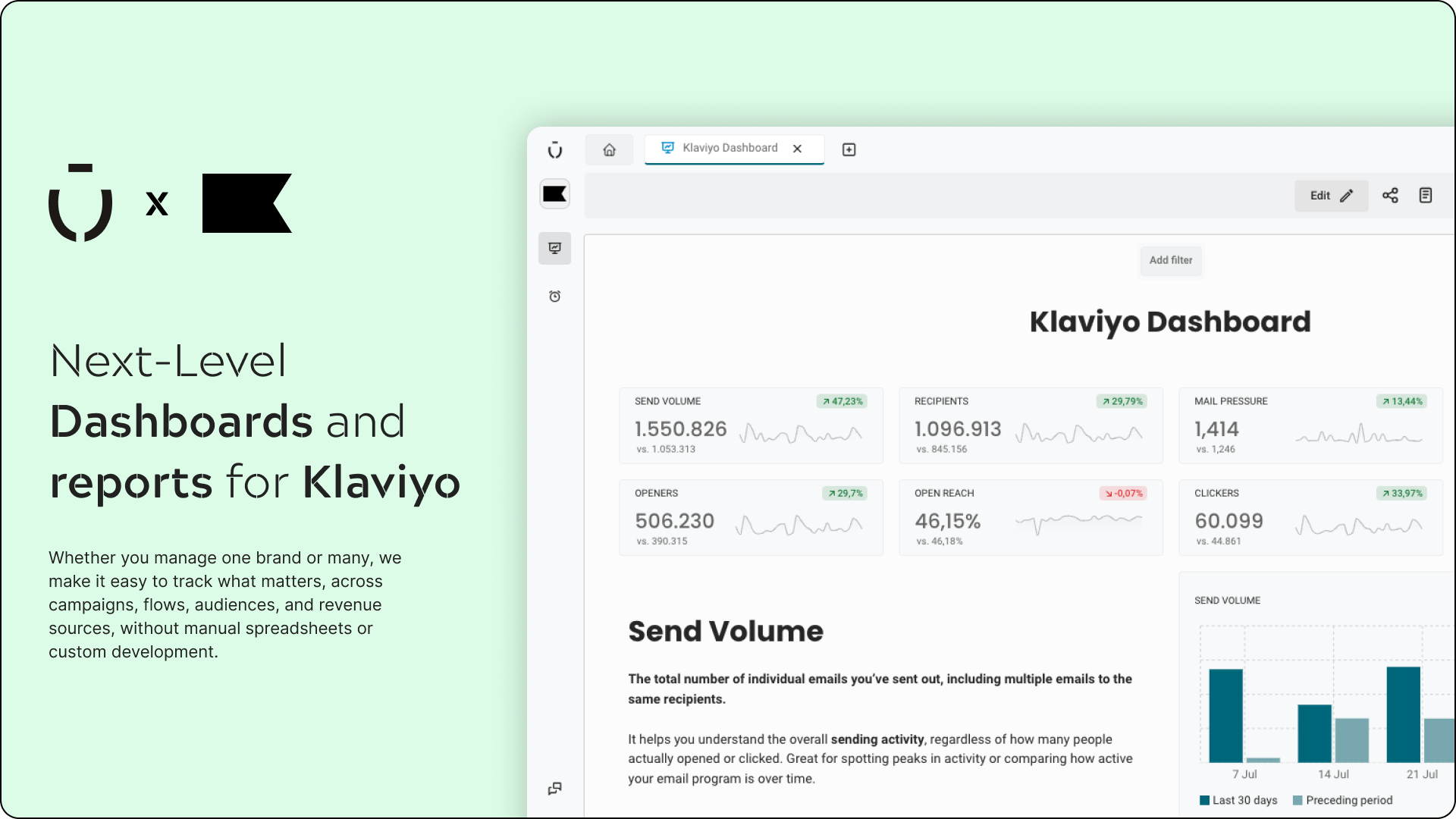
Task: Click the home icon tab
Action: pyautogui.click(x=609, y=149)
